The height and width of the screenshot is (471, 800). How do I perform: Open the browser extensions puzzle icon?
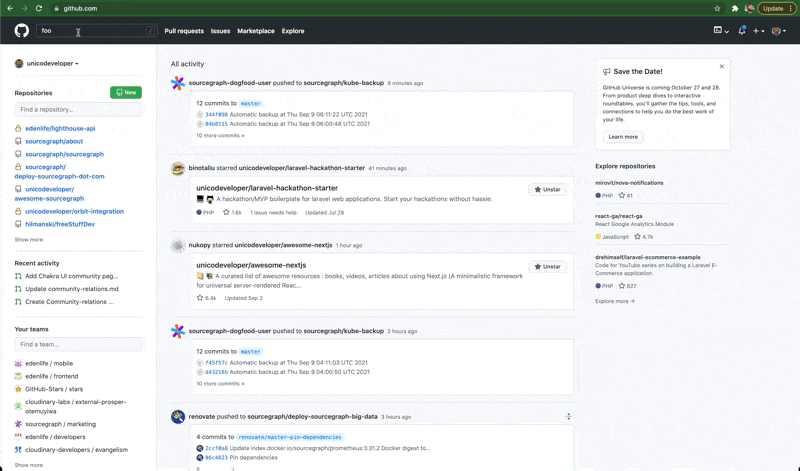(x=735, y=8)
